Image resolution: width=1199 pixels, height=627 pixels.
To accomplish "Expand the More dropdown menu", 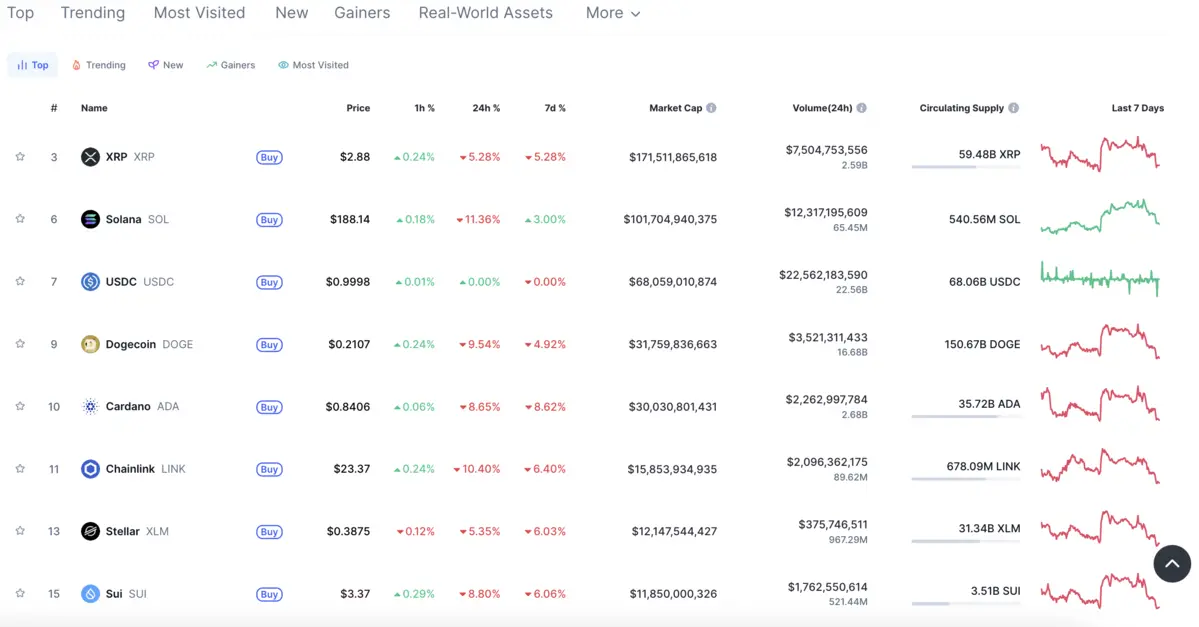I will click(x=612, y=13).
